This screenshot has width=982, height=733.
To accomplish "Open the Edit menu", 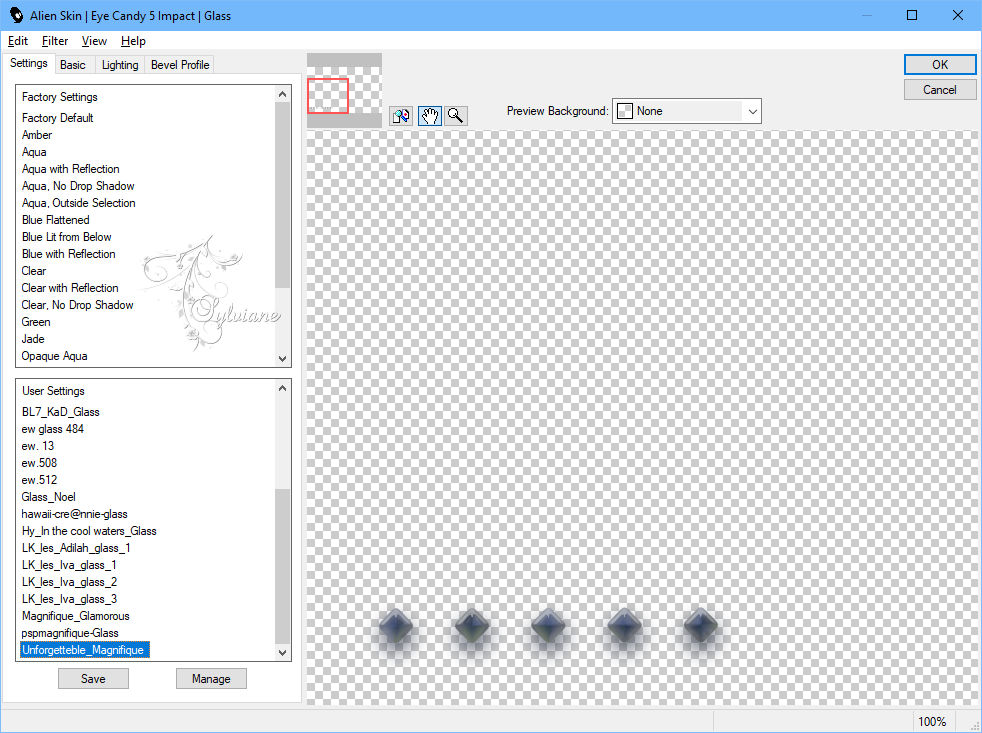I will pyautogui.click(x=18, y=41).
